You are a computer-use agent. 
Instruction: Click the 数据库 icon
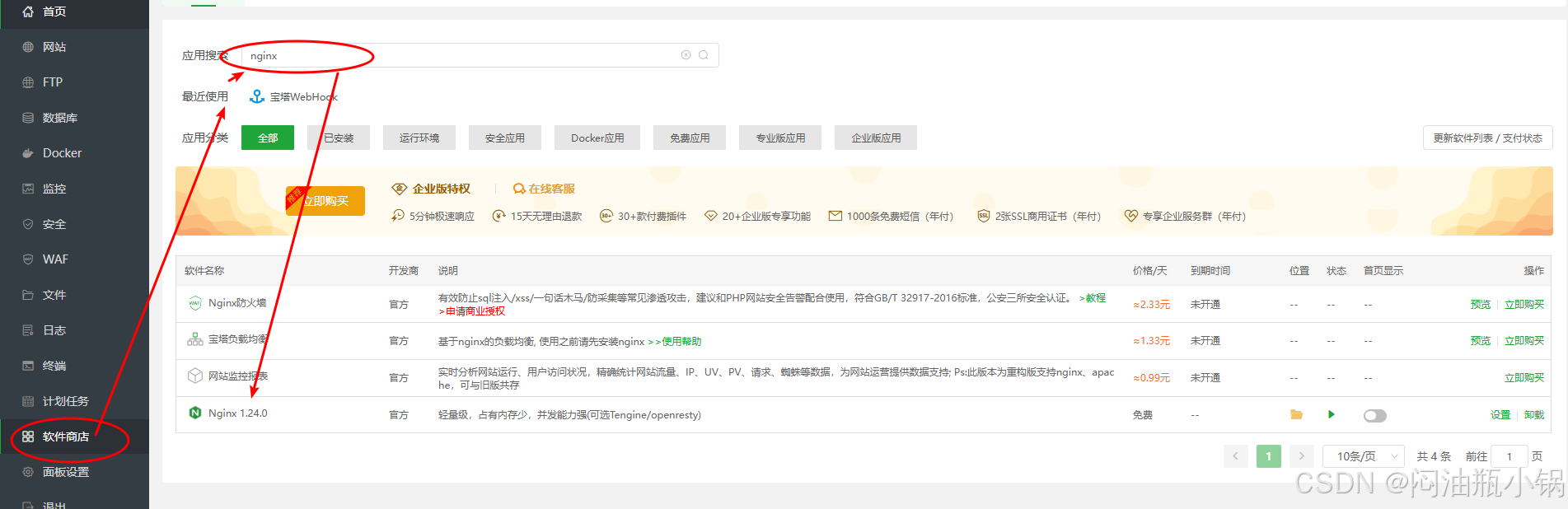pyautogui.click(x=28, y=118)
